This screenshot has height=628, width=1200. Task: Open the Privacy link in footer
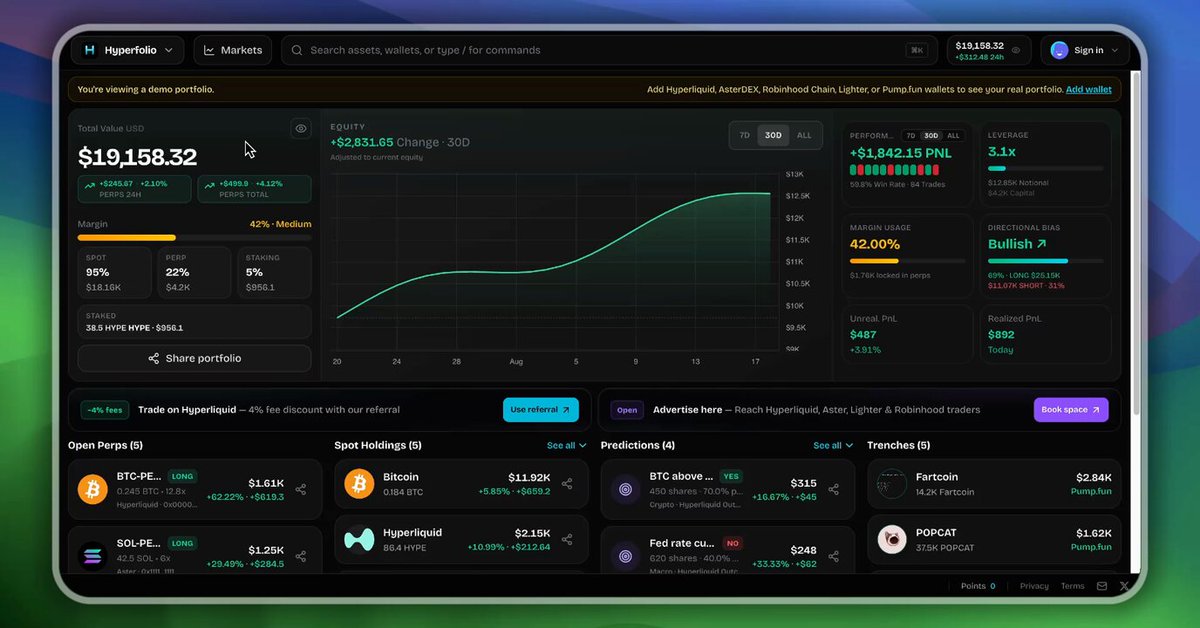(1034, 586)
